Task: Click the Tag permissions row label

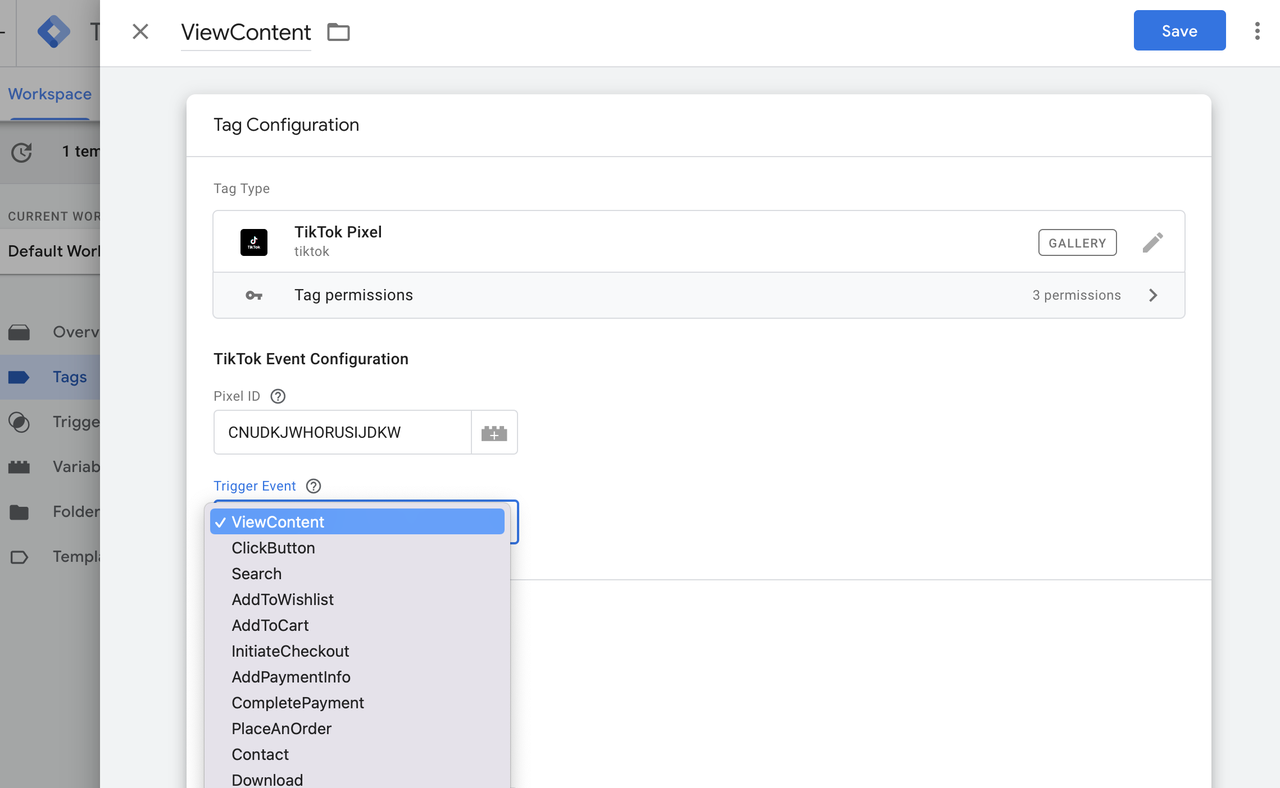Action: (x=353, y=295)
